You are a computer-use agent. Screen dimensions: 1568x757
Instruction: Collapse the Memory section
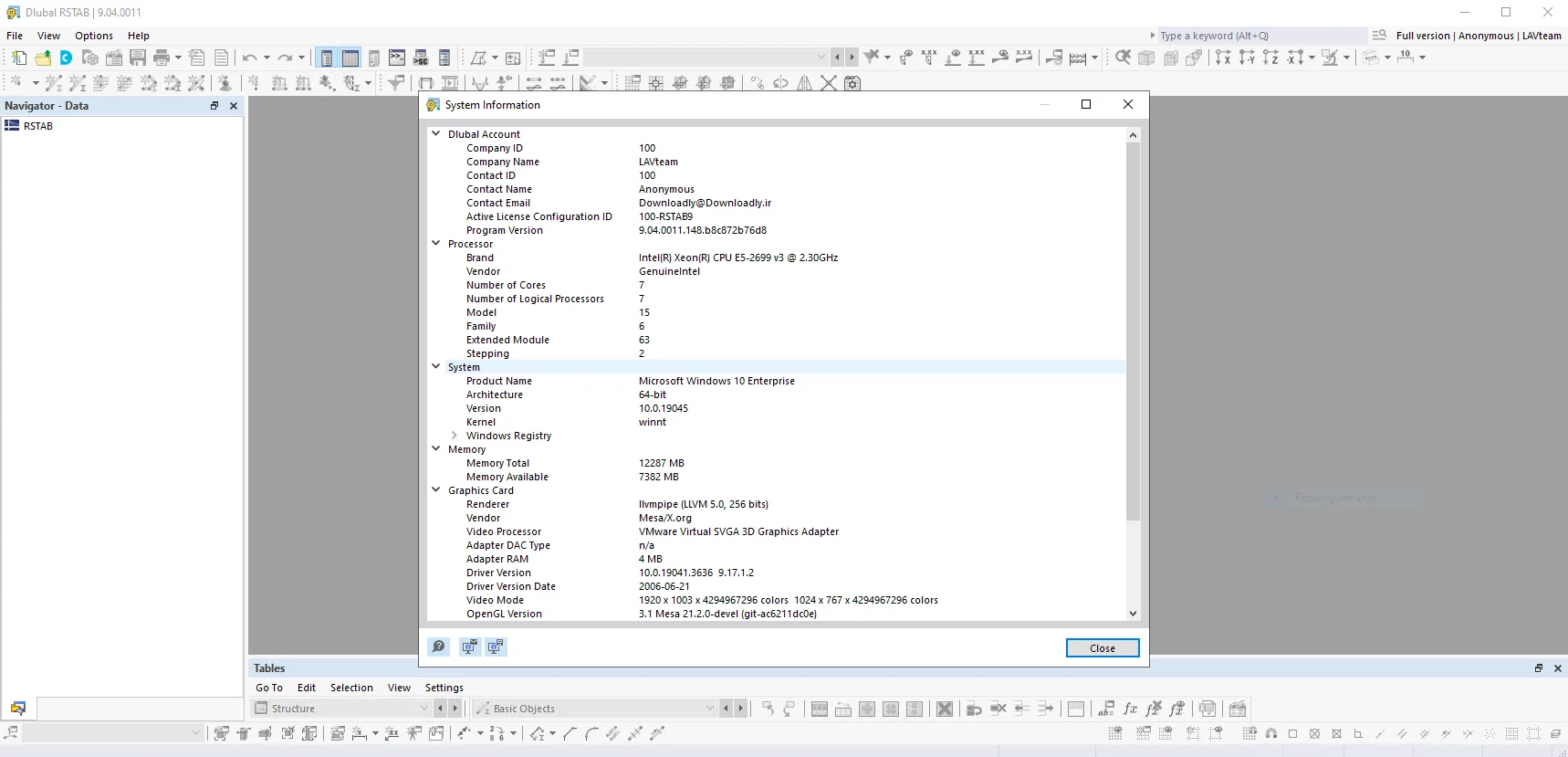[x=436, y=448]
